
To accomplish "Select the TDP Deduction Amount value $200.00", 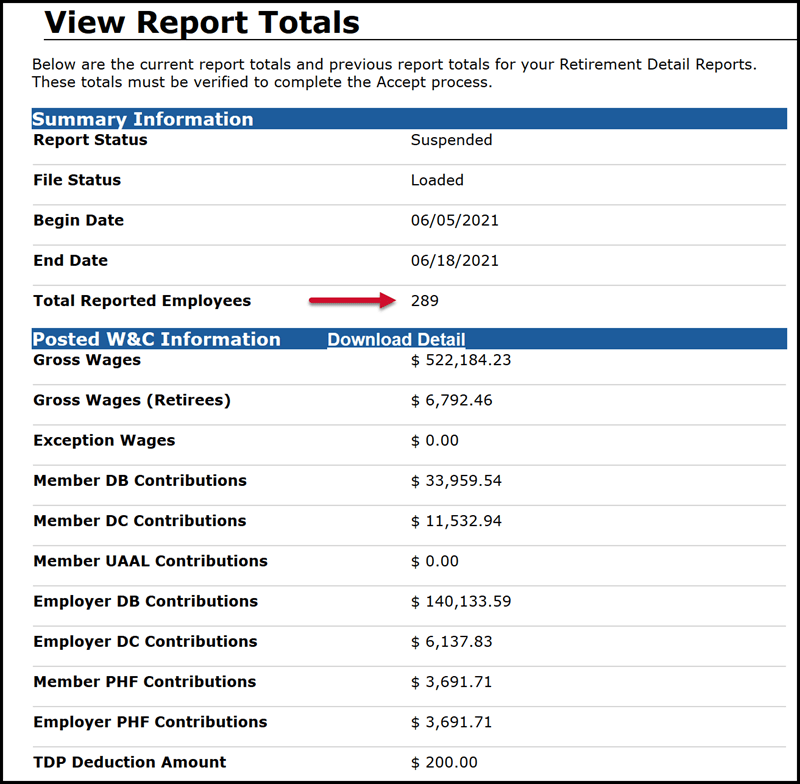I will point(444,762).
